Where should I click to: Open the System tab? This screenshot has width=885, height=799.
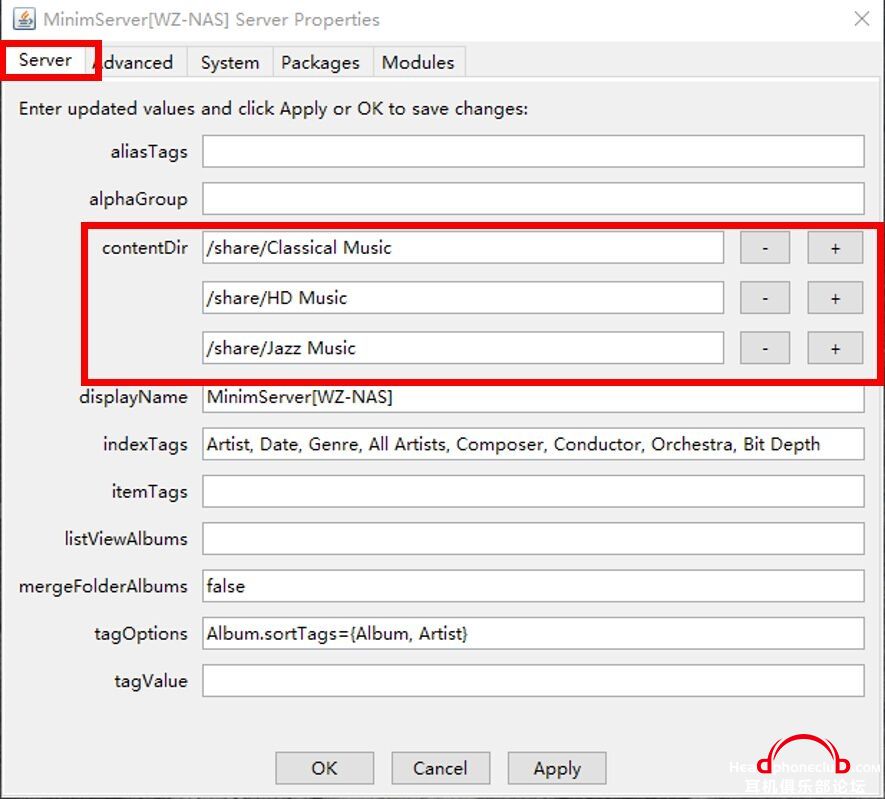coord(230,62)
